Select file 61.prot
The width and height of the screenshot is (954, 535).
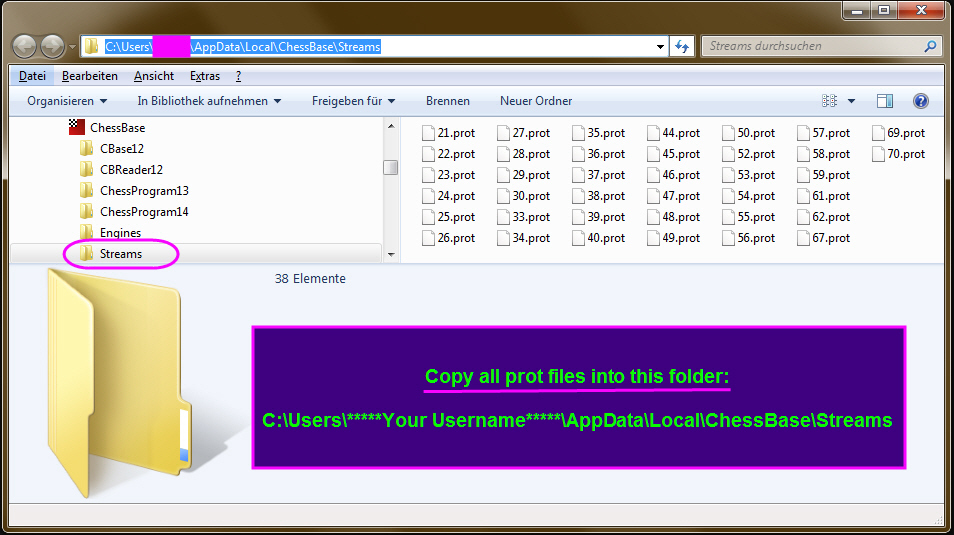pos(824,196)
